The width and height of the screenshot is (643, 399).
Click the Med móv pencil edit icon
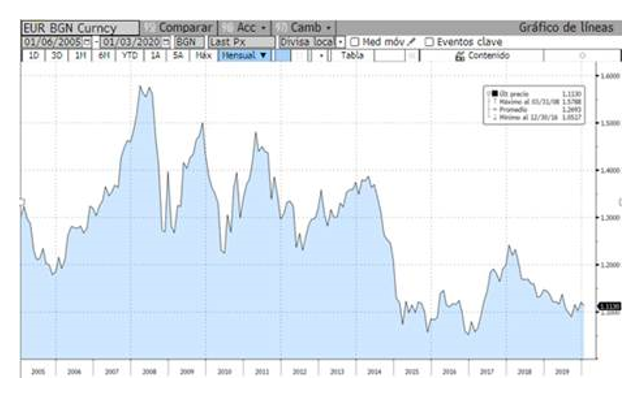tap(412, 42)
